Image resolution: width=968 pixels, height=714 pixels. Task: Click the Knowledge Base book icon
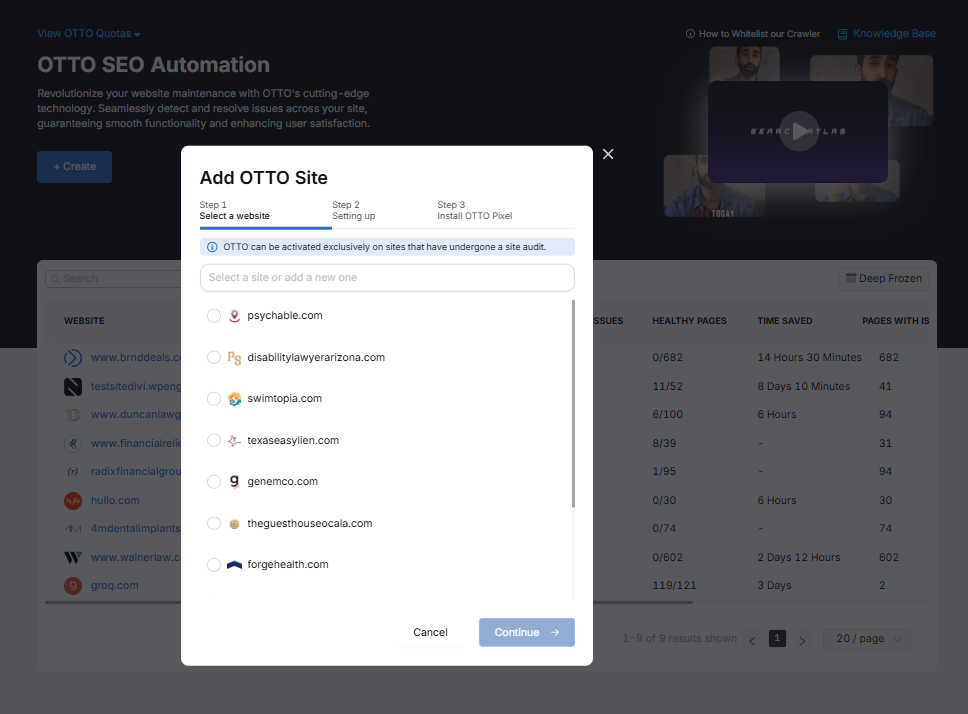[x=842, y=34]
